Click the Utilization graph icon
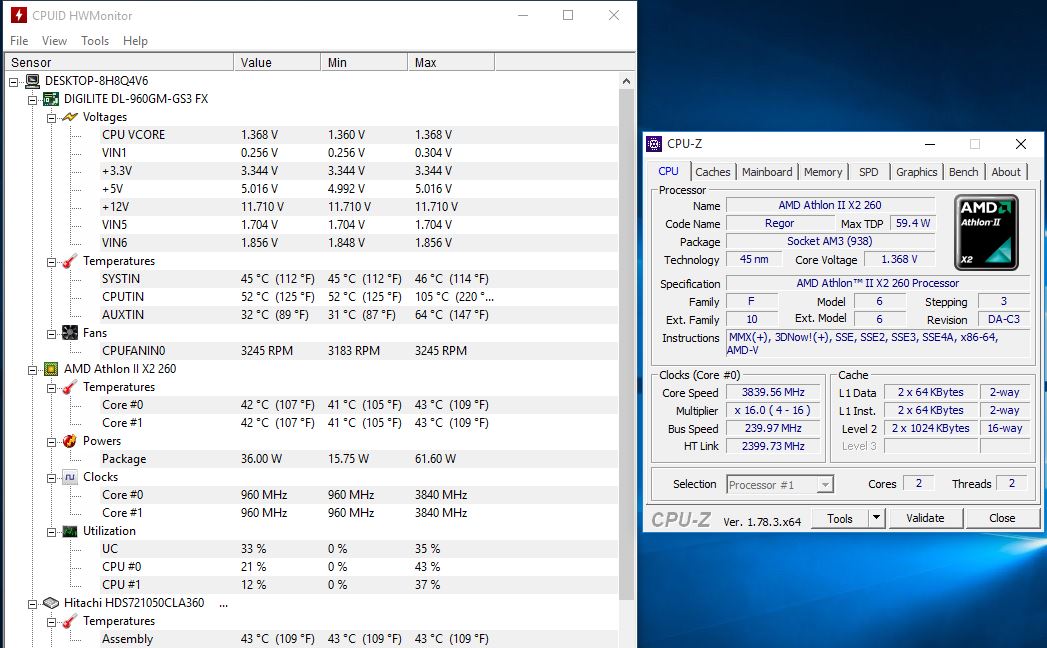The height and width of the screenshot is (648, 1047). click(x=69, y=531)
